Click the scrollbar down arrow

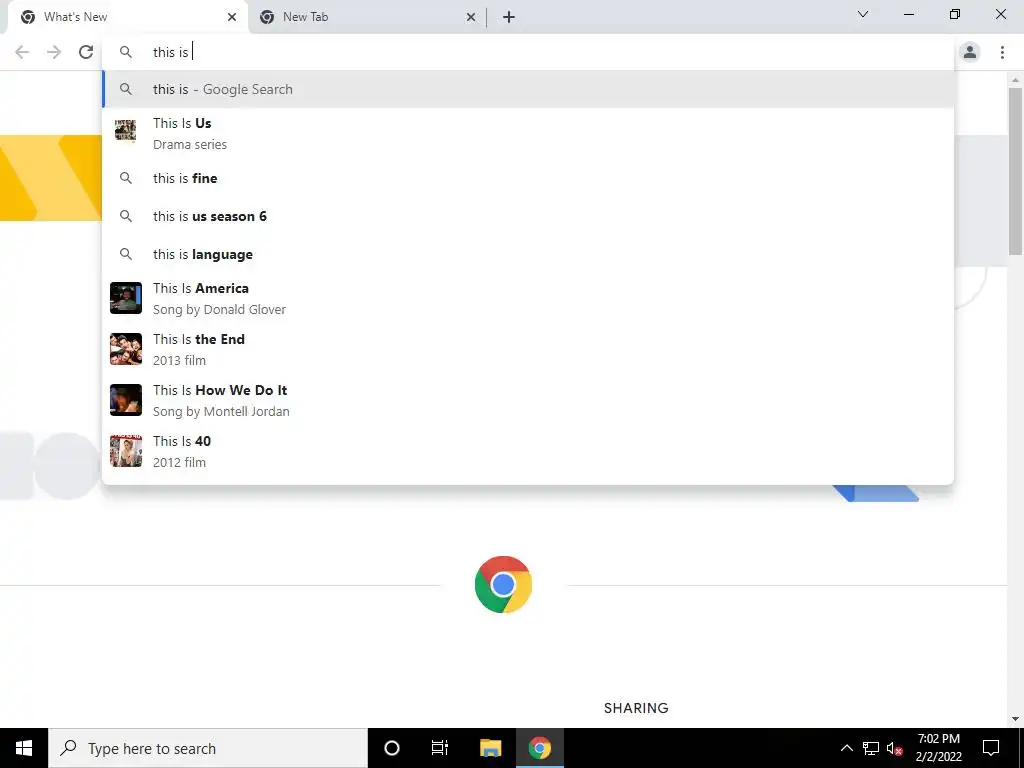coord(1015,720)
